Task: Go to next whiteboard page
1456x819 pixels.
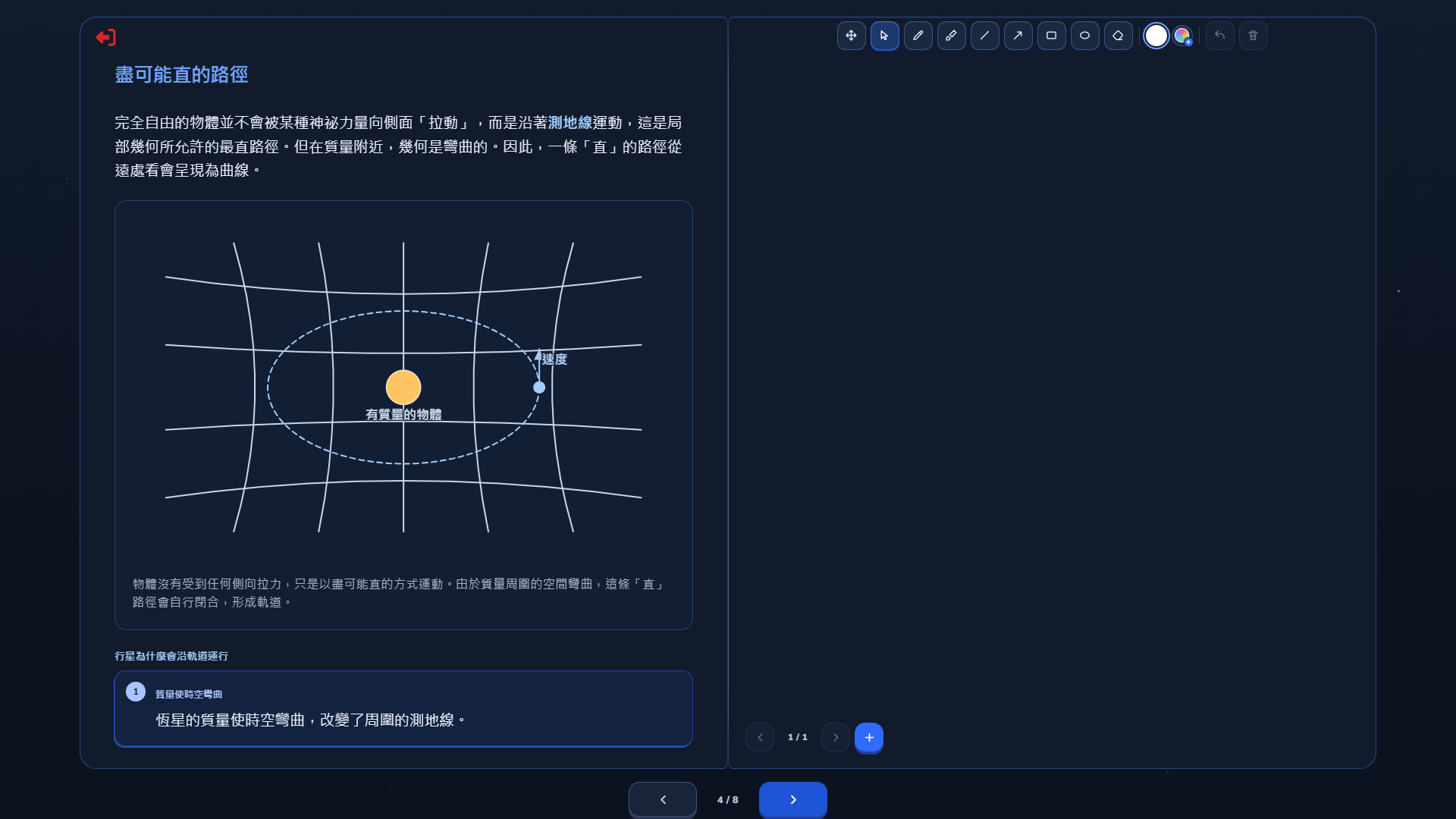Action: 836,737
